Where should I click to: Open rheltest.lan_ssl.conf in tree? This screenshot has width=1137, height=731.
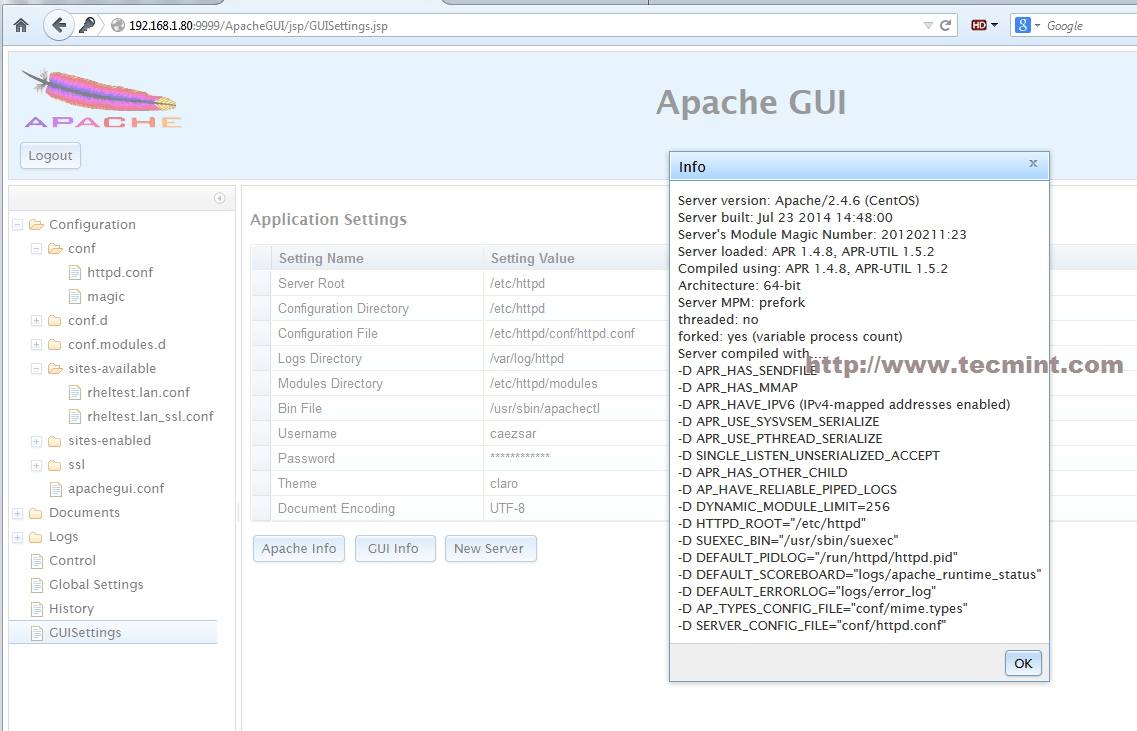(x=150, y=416)
